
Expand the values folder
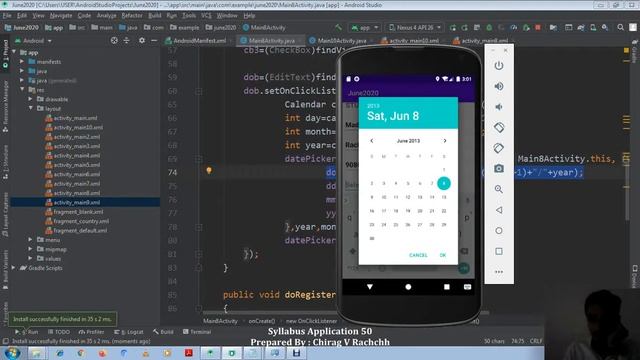point(31,258)
